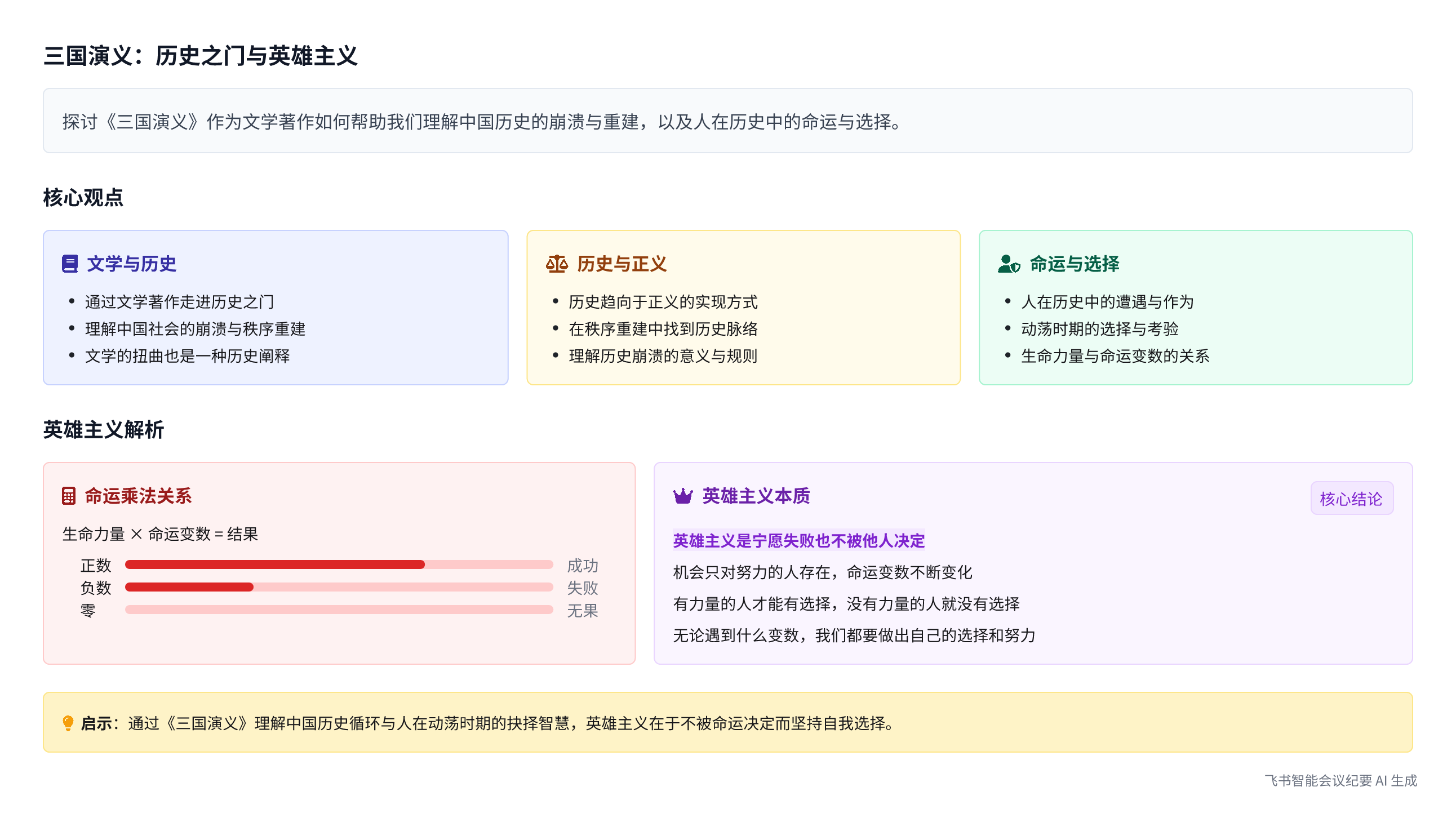Click the 负数 progress bar
Image resolution: width=1456 pixels, height=827 pixels.
(x=339, y=588)
